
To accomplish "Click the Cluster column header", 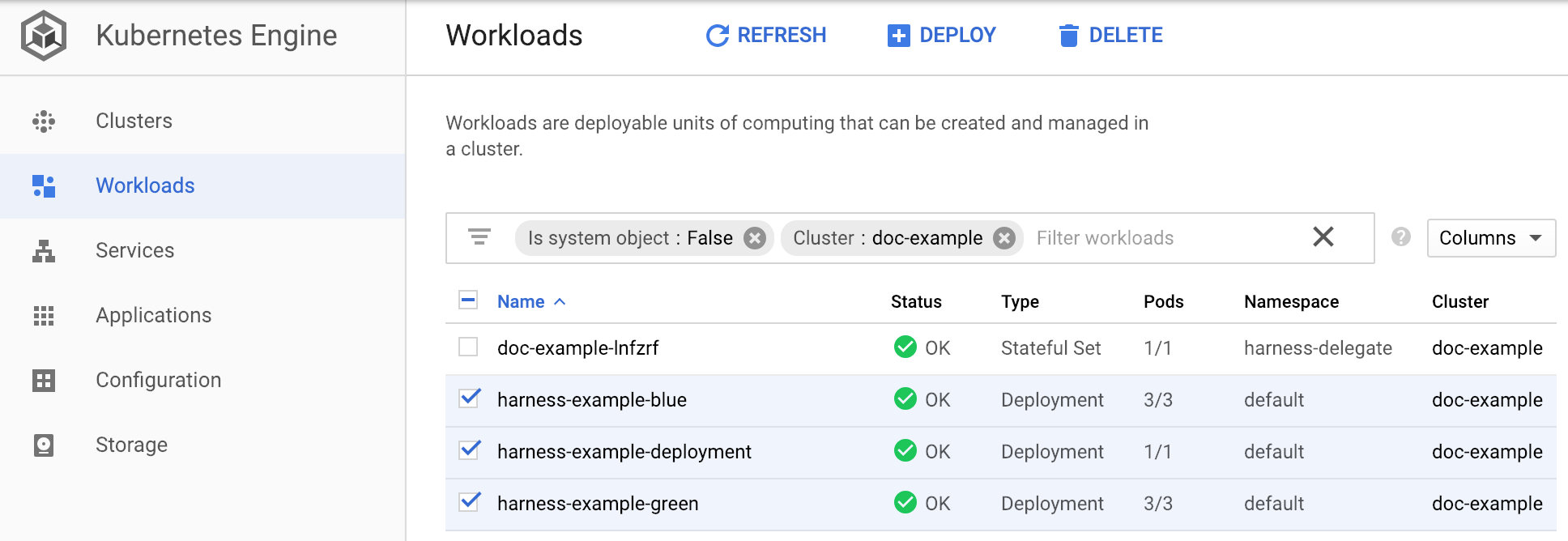I will 1460,302.
